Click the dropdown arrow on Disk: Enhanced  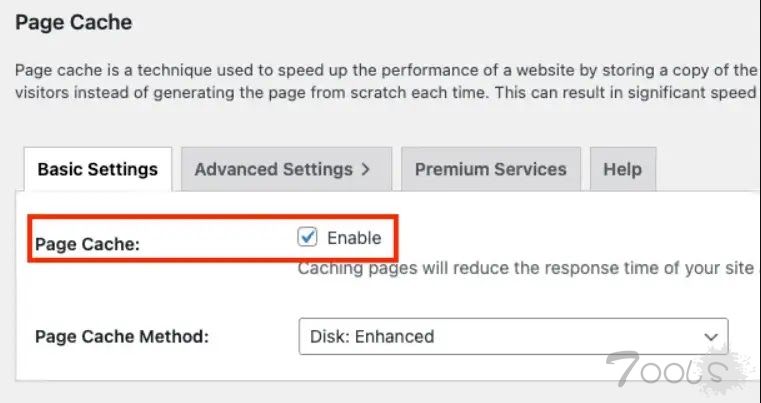point(711,337)
